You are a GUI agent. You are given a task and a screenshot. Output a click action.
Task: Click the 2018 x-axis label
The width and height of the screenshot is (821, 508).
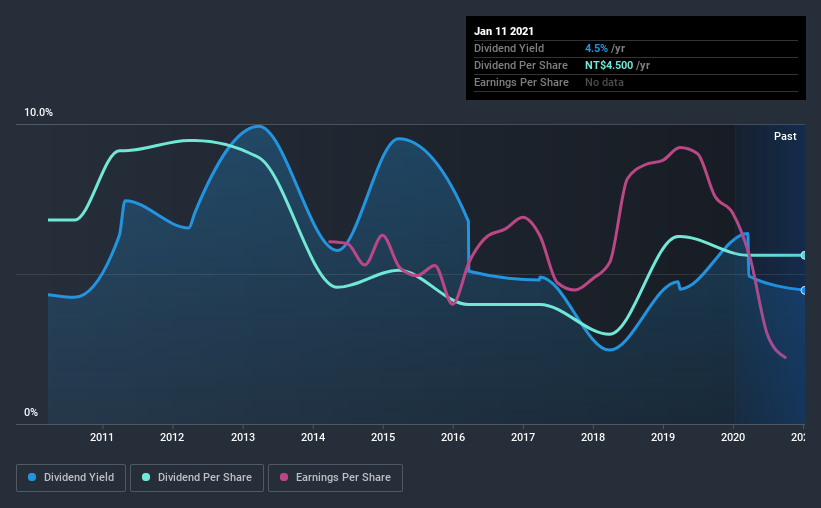[593, 437]
